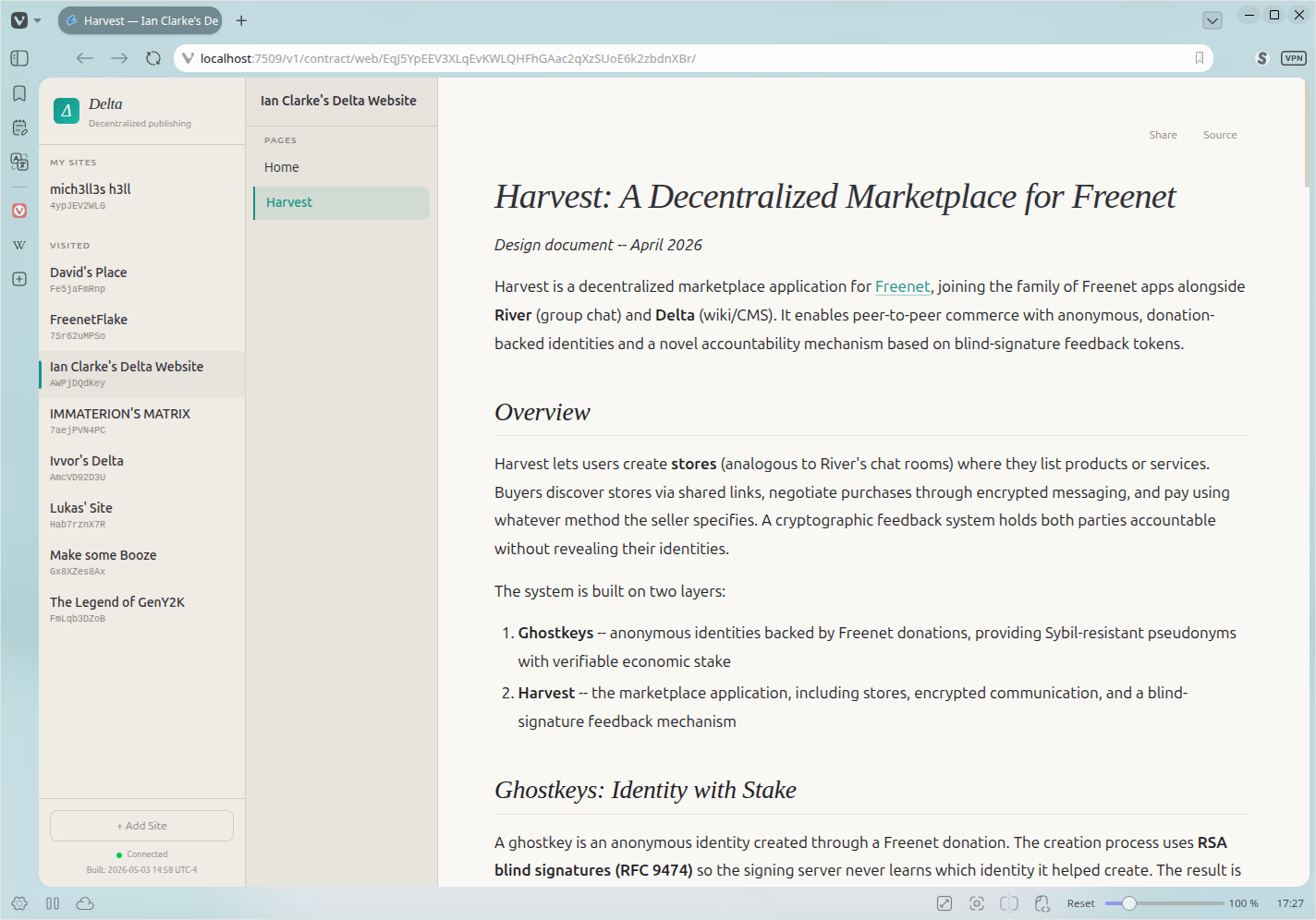Click the 100 % zoom level
The image size is (1316, 920).
[x=1243, y=903]
